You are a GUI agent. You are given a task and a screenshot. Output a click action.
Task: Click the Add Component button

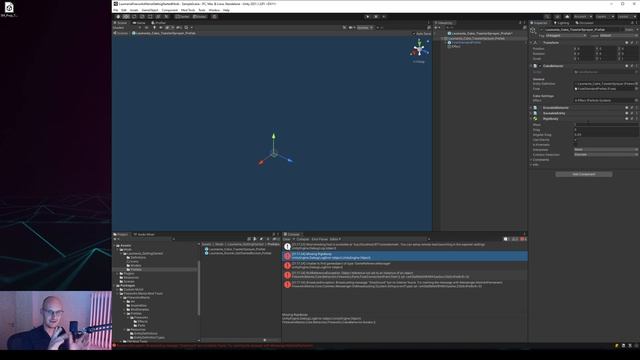tap(584, 174)
